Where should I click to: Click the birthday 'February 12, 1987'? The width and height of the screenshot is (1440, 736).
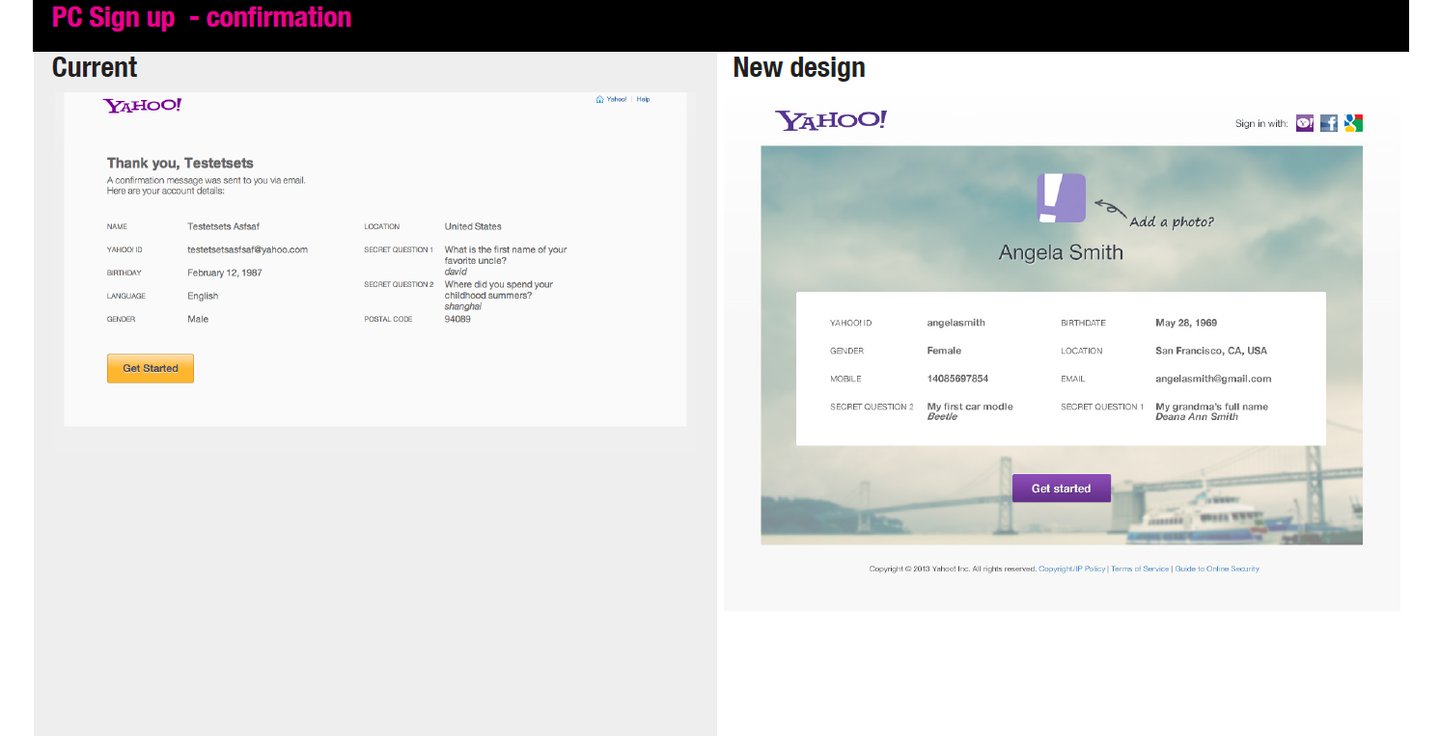coord(225,273)
